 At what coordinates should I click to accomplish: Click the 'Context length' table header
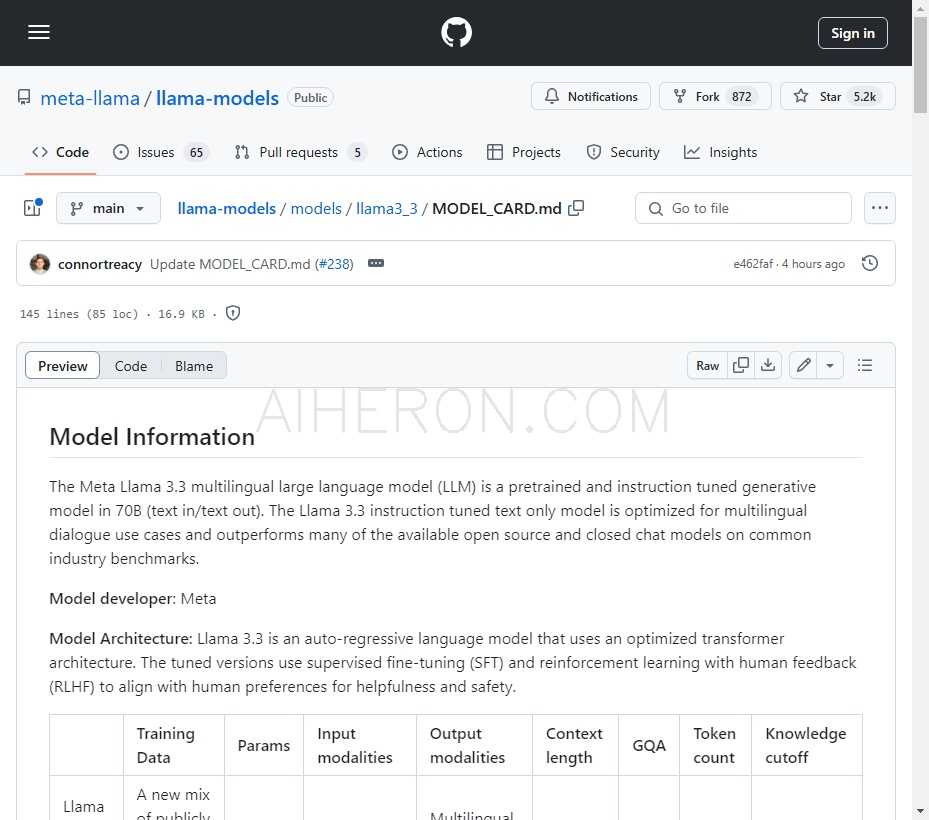(574, 745)
